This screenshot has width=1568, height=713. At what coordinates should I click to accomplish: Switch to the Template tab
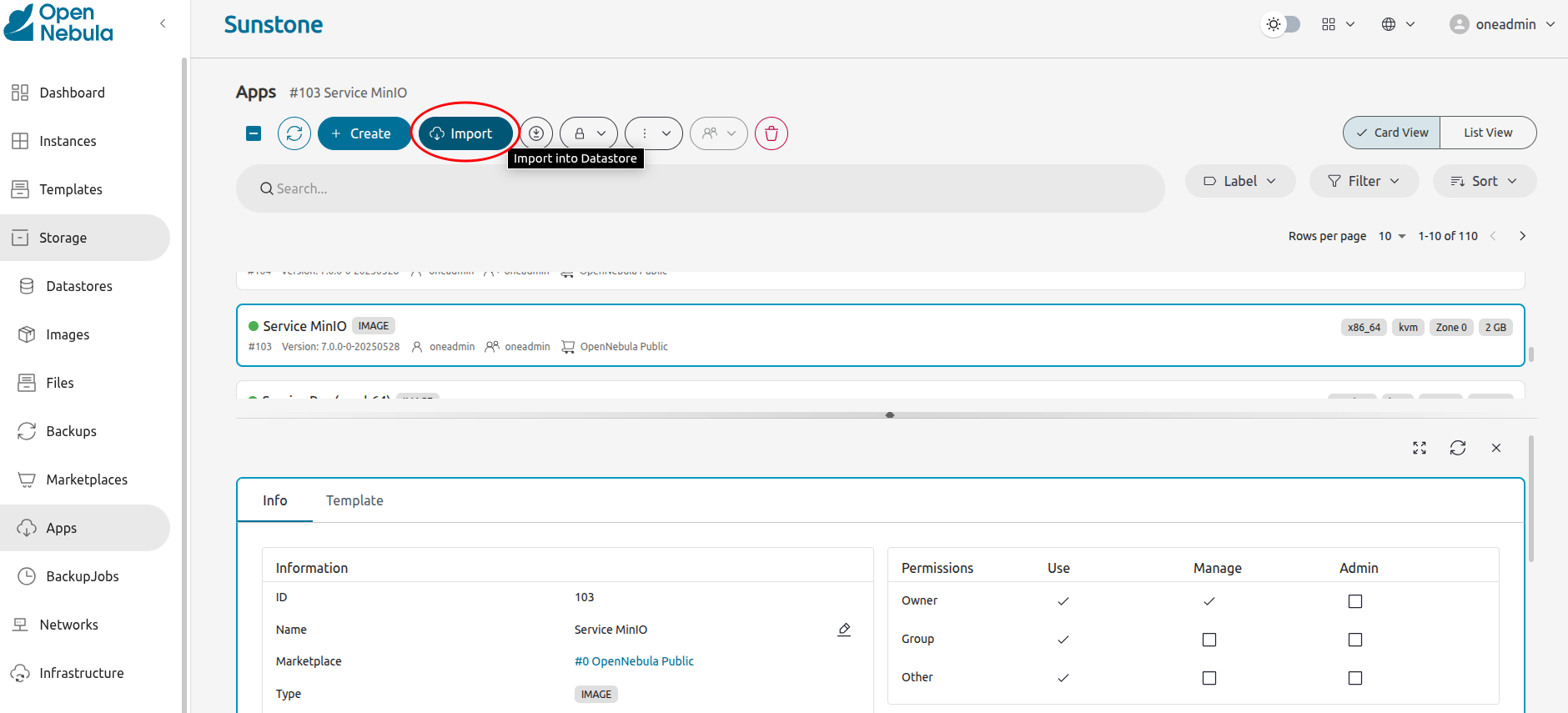click(354, 500)
